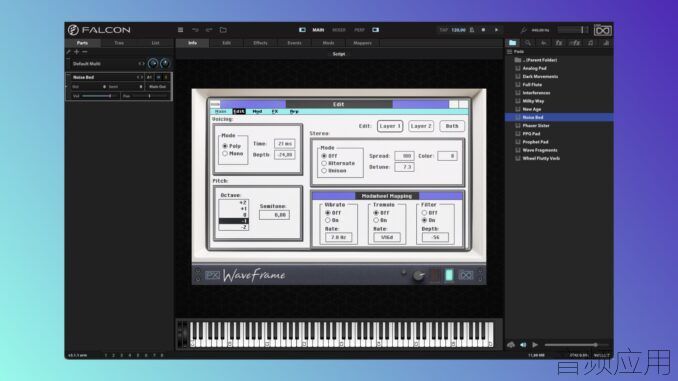678x381 pixels.
Task: Click the second knob beside Default Multi
Action: pyautogui.click(x=165, y=64)
